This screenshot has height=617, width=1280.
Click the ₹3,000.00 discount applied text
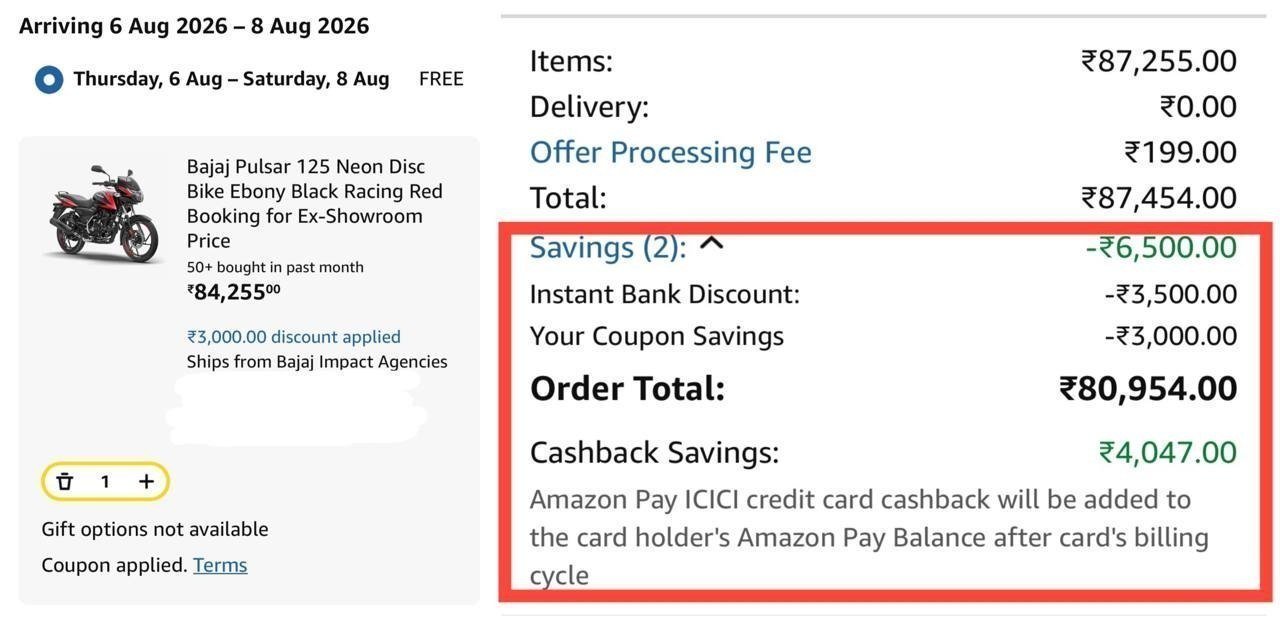pos(294,337)
